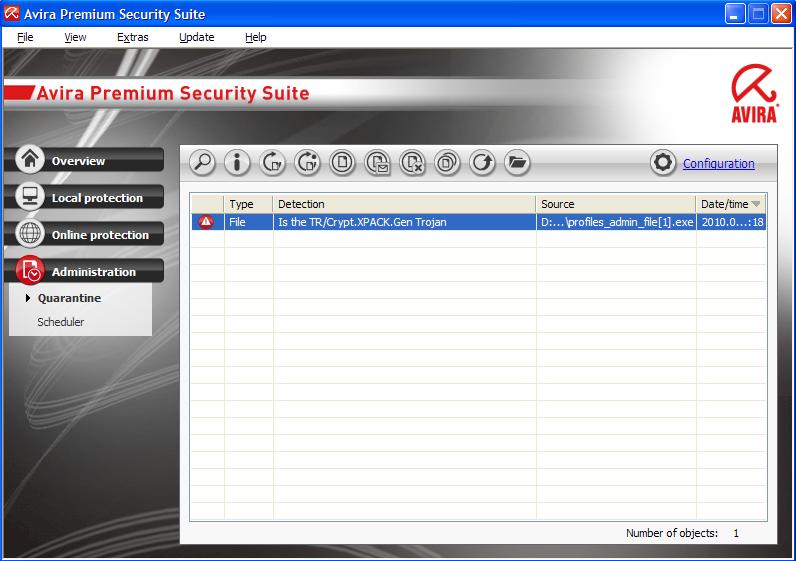Rescan the object with the magnifier icon
796x561 pixels.
[202, 163]
